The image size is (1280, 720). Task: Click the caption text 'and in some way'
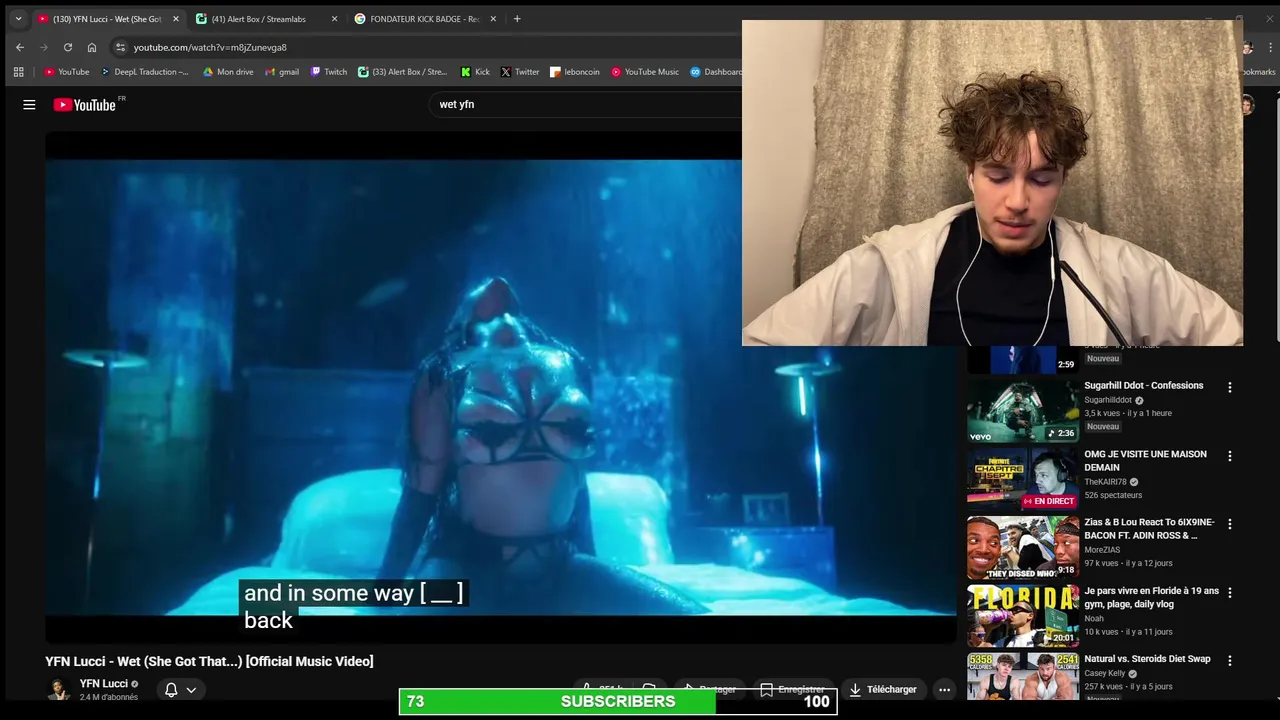click(x=329, y=593)
